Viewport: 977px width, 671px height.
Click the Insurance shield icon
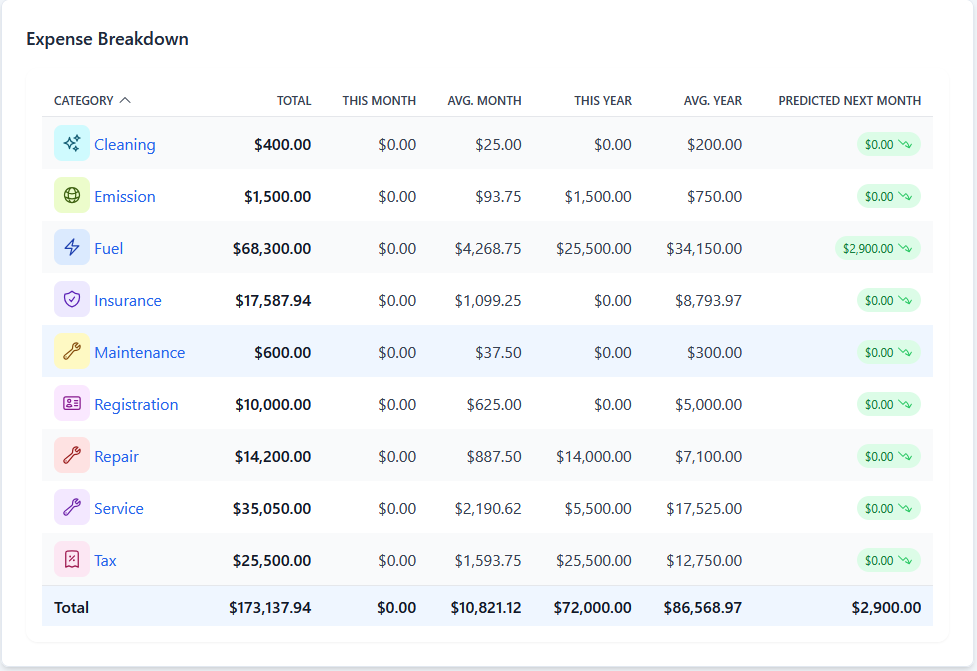point(72,300)
